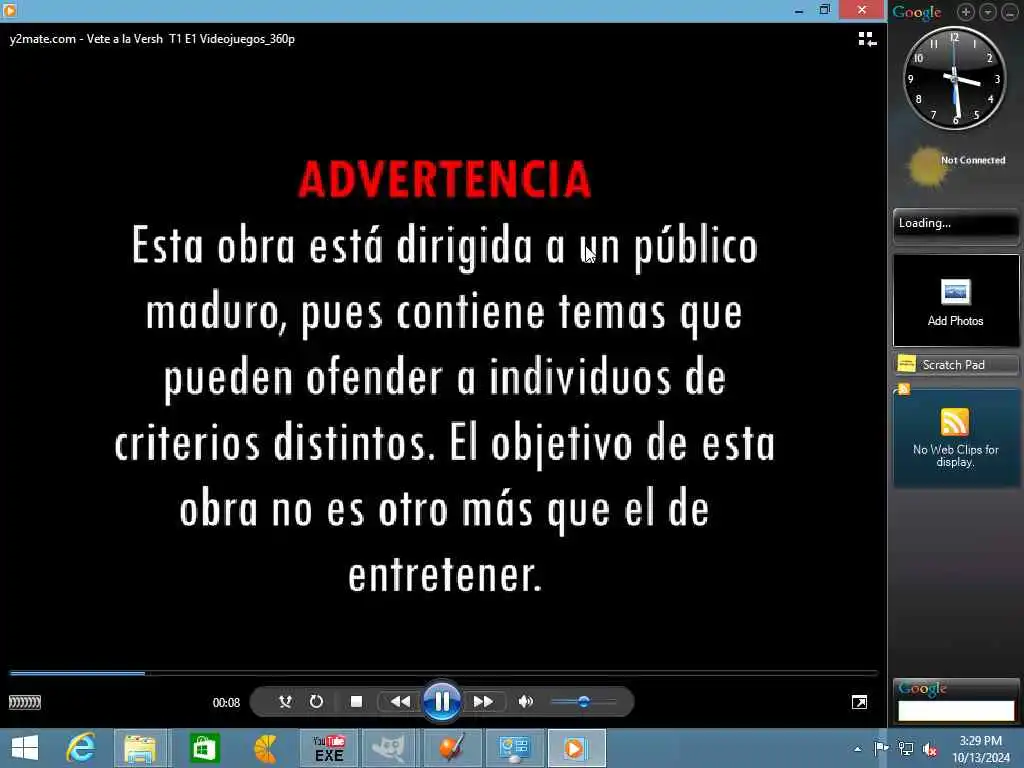Open the Control Panel taskbar icon
The width and height of the screenshot is (1024, 768).
click(x=515, y=748)
